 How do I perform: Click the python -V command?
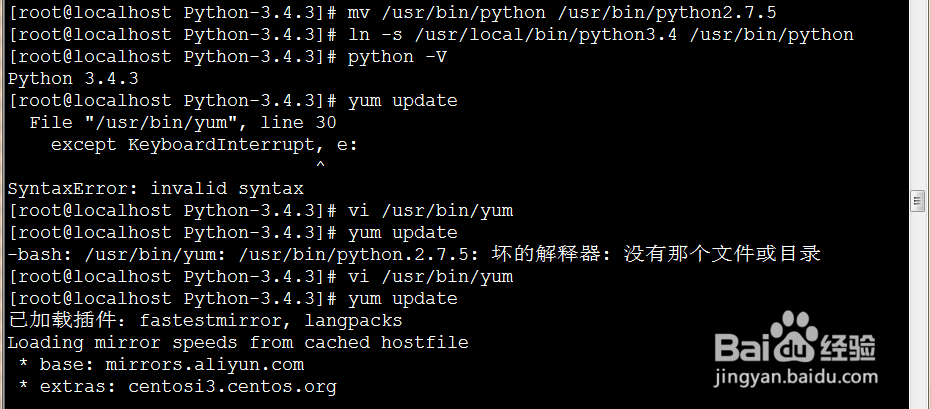click(397, 57)
